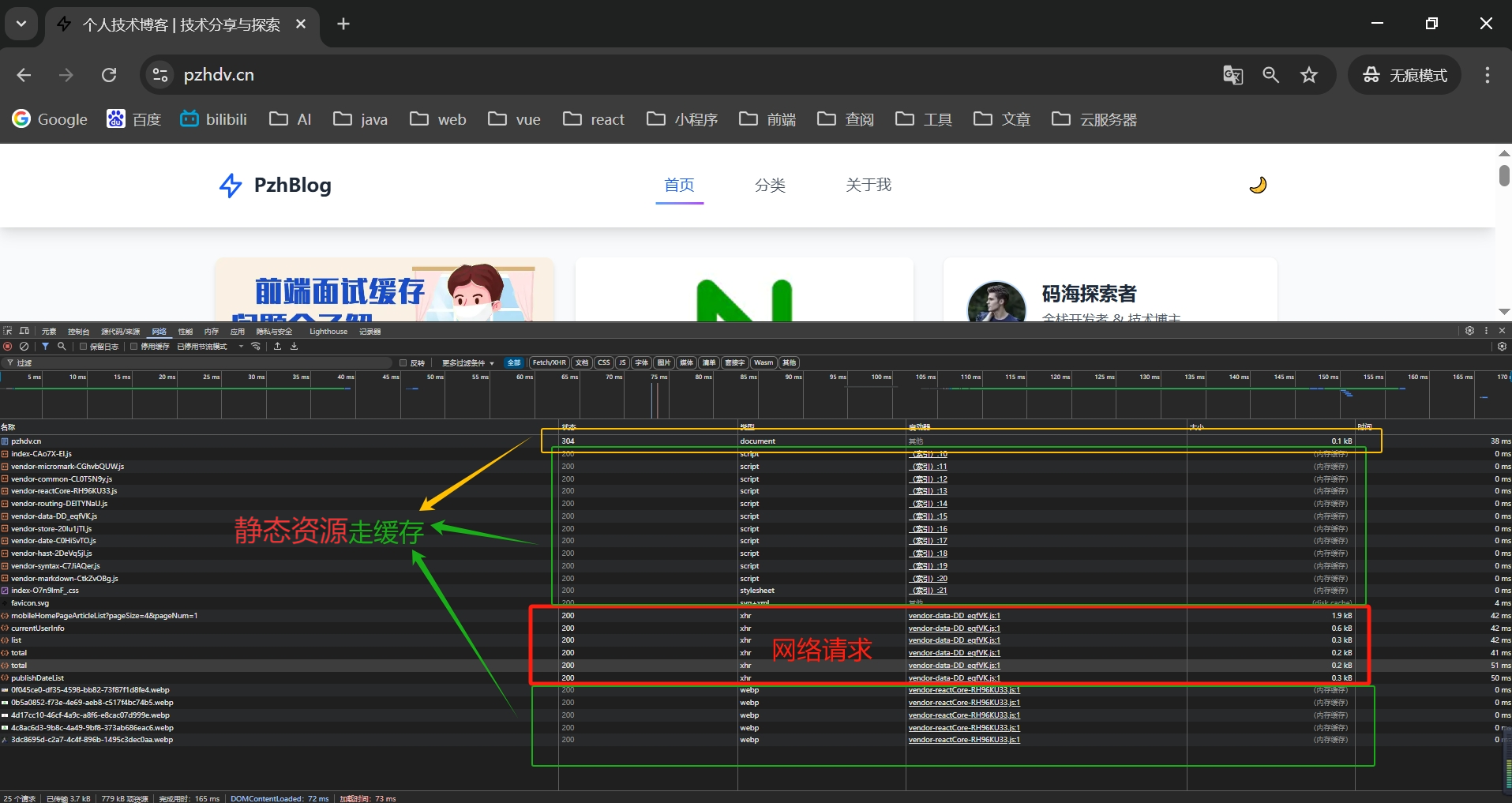
Task: Filter requests by Fetch/XHR type
Action: 549,363
